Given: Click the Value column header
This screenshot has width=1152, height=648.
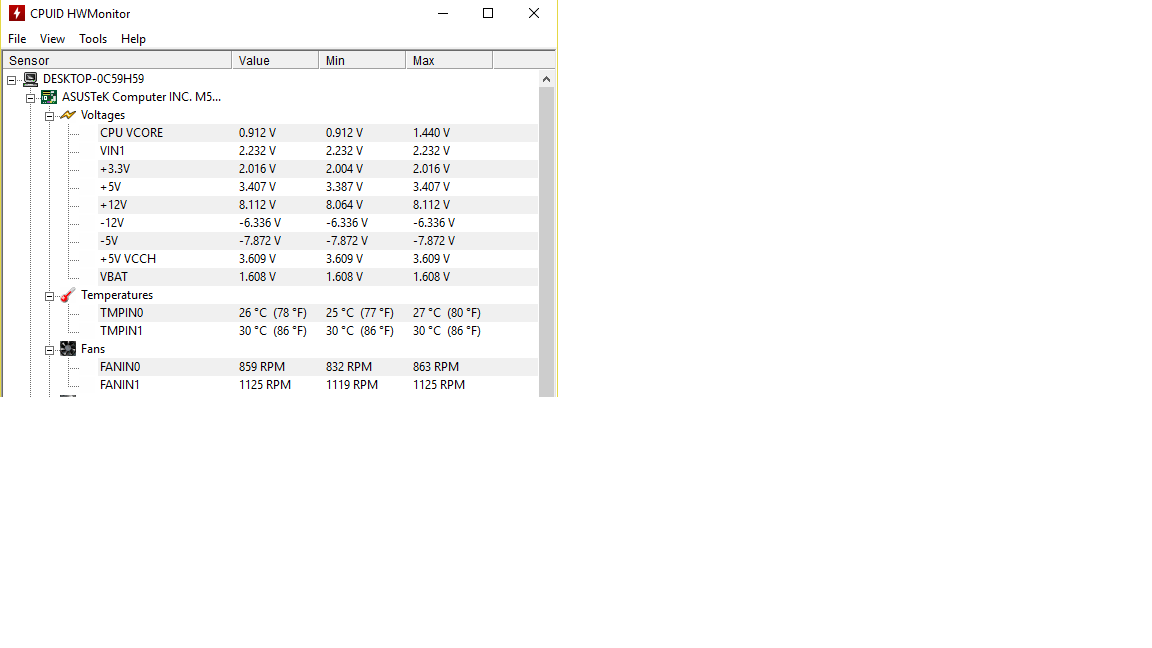Looking at the screenshot, I should pyautogui.click(x=276, y=60).
